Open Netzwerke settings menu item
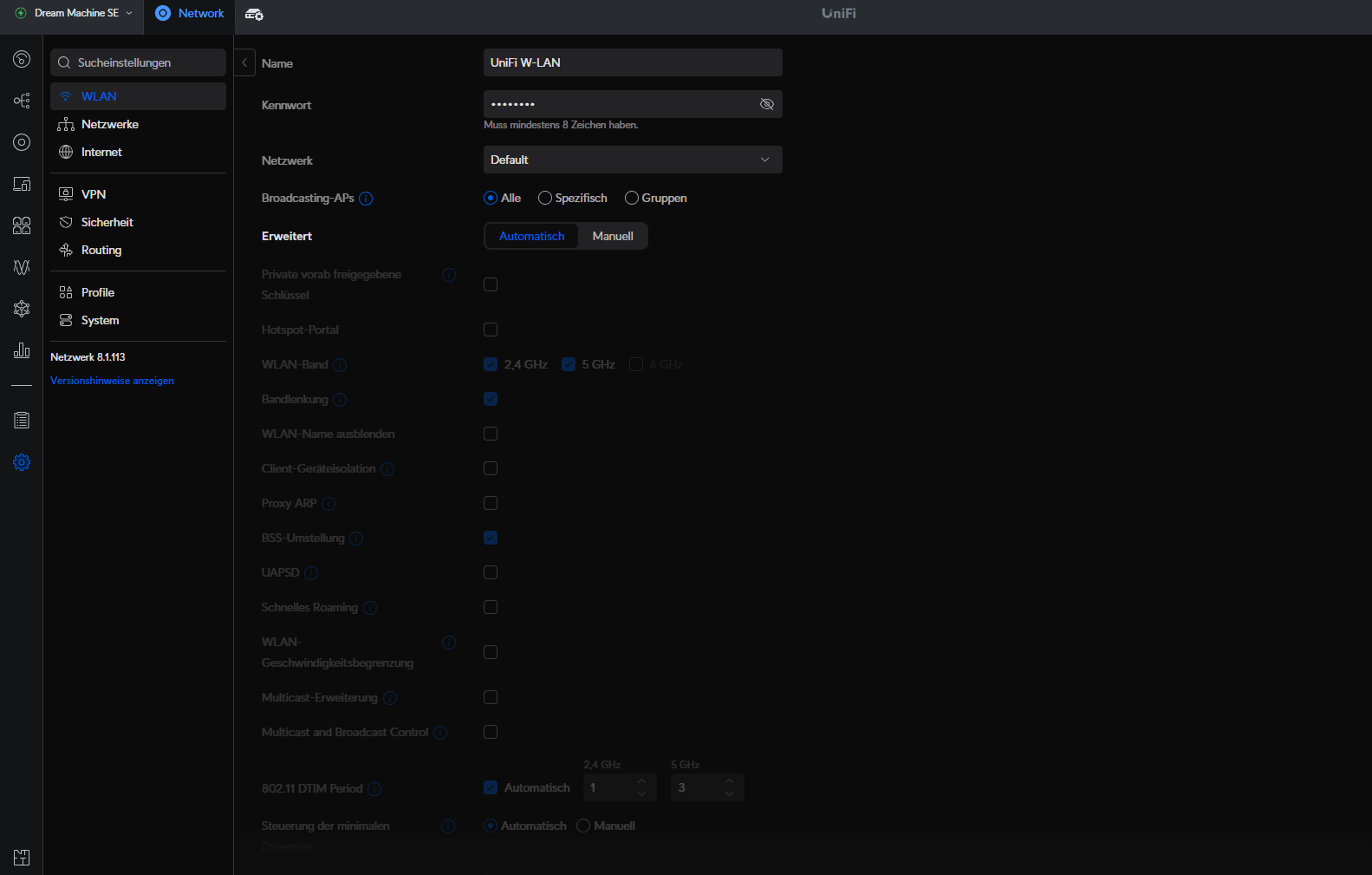This screenshot has width=1372, height=875. pyautogui.click(x=138, y=124)
